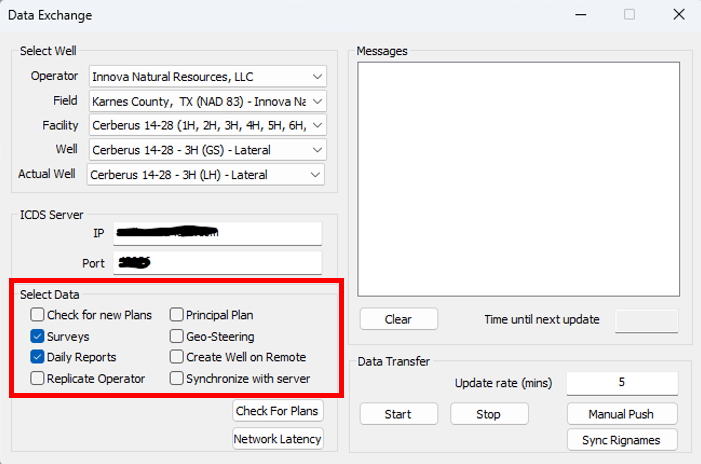Click the ICDS Server Port field
701x464 pixels.
217,263
